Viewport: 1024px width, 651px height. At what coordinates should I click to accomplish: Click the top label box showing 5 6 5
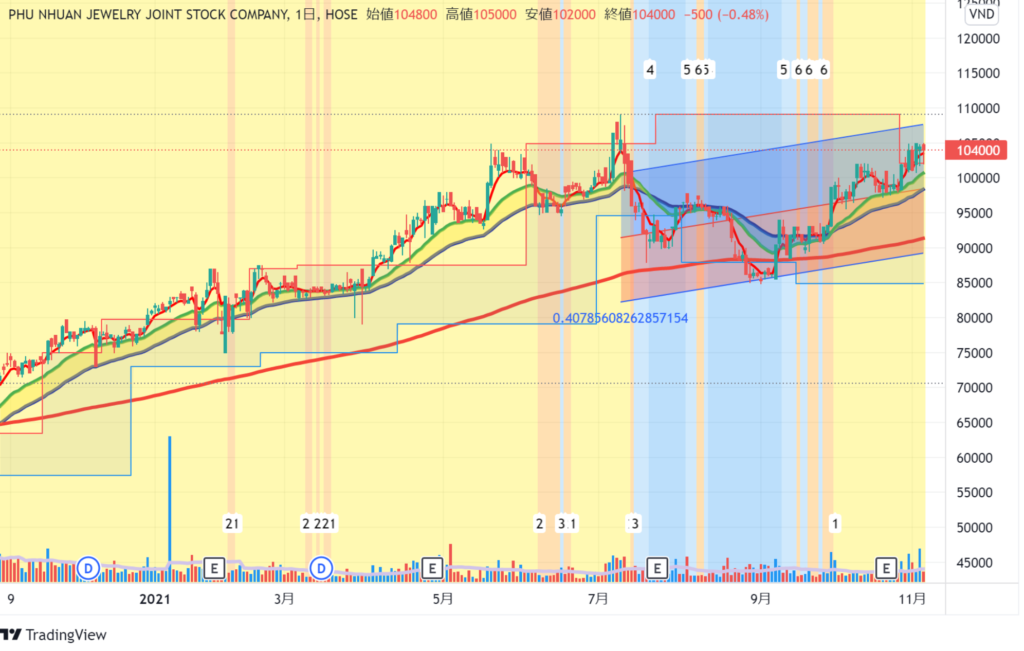click(697, 70)
